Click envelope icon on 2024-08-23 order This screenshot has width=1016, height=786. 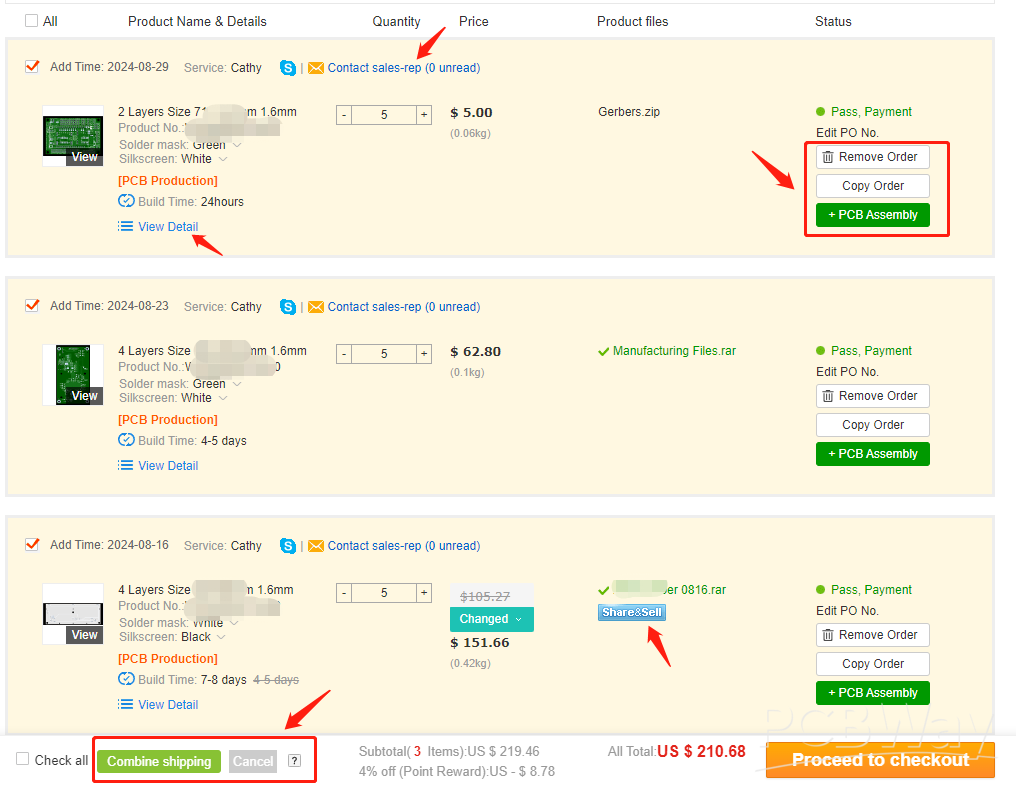pos(316,307)
